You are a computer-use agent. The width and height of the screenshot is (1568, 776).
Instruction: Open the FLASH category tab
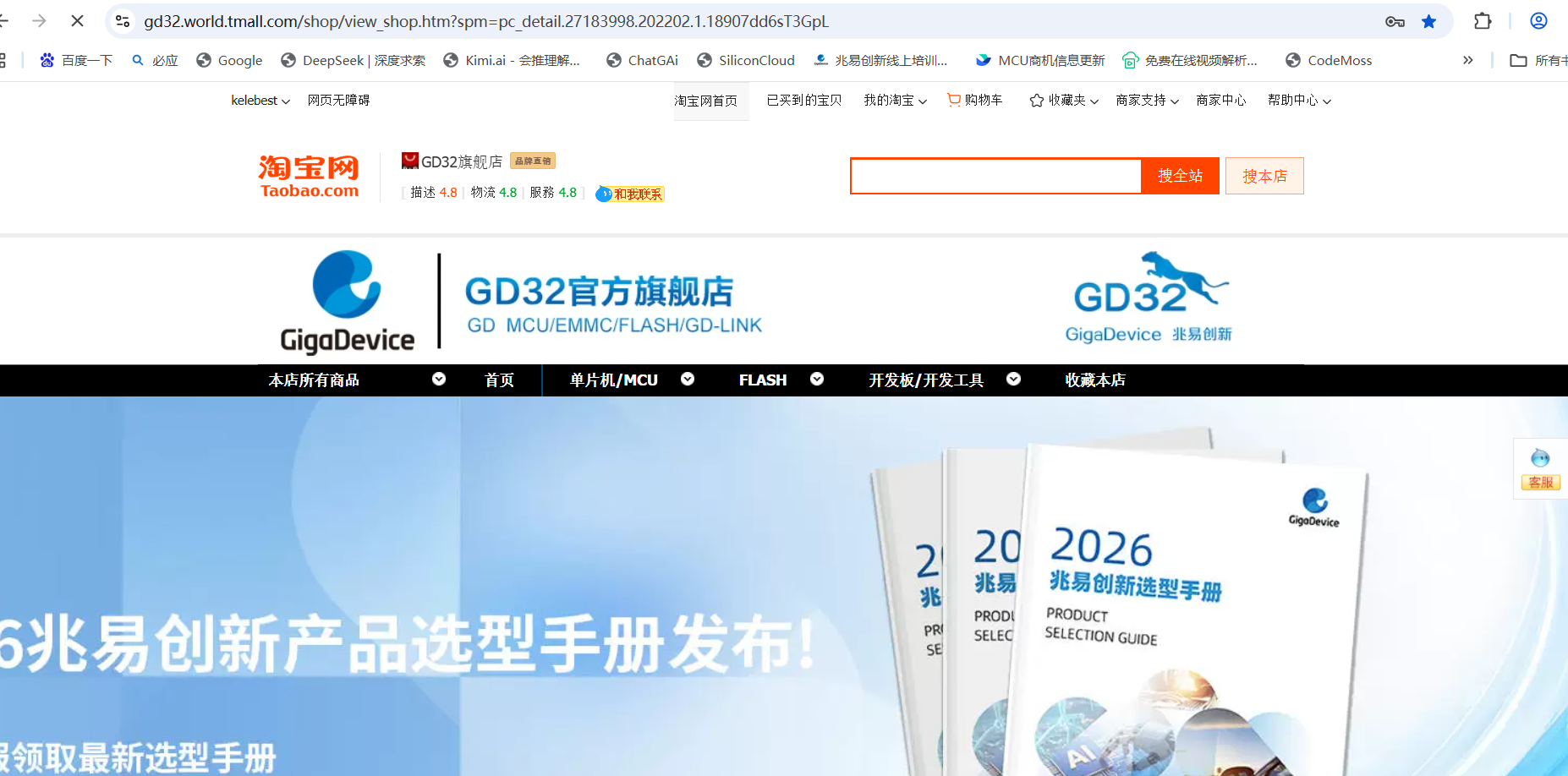click(763, 380)
